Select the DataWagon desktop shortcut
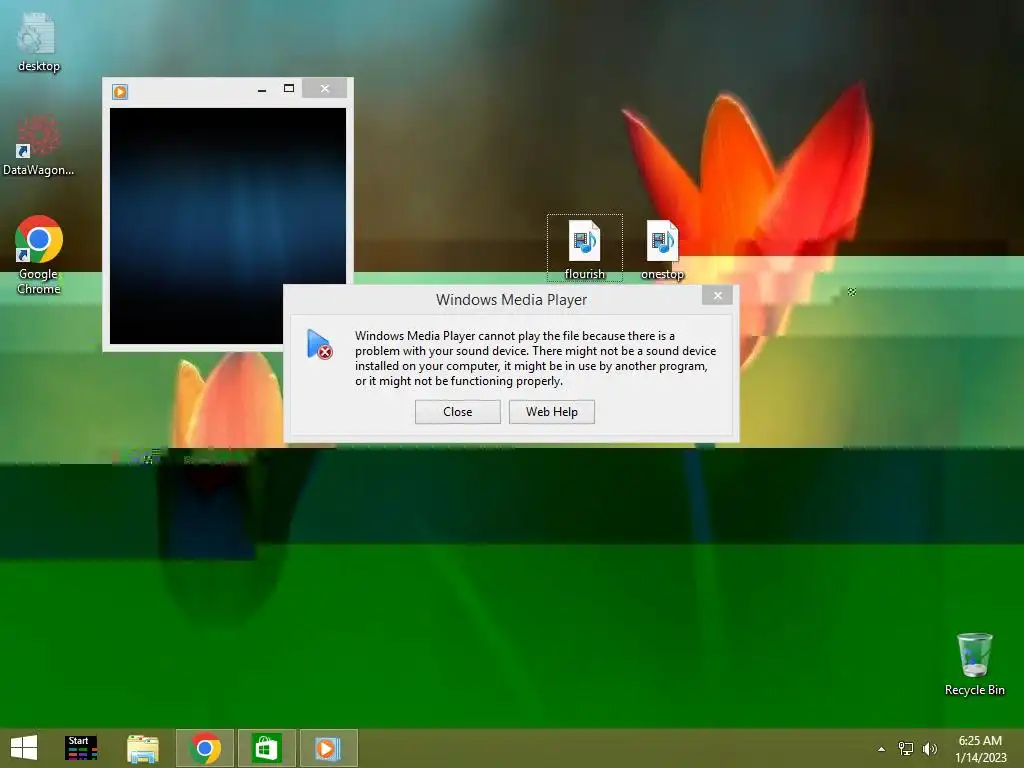The image size is (1024, 768). pos(39,145)
